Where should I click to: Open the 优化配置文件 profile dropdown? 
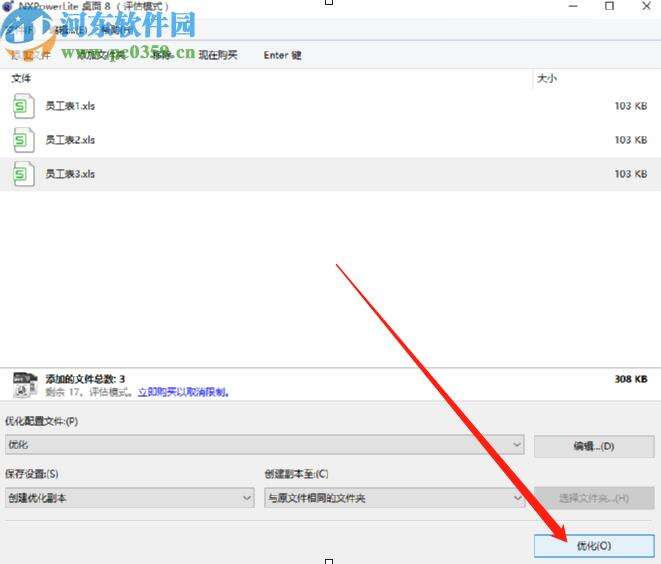(x=265, y=445)
